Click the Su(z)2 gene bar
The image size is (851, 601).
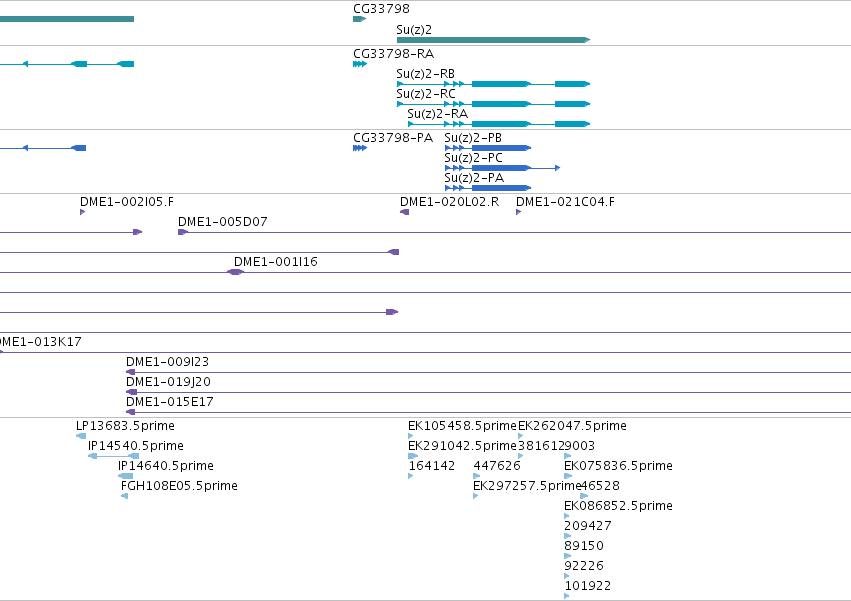[493, 40]
